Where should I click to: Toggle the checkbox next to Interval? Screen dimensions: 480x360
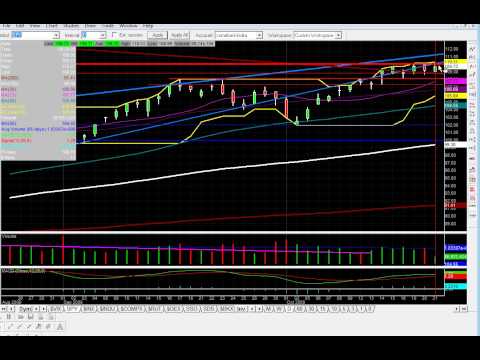coord(114,35)
